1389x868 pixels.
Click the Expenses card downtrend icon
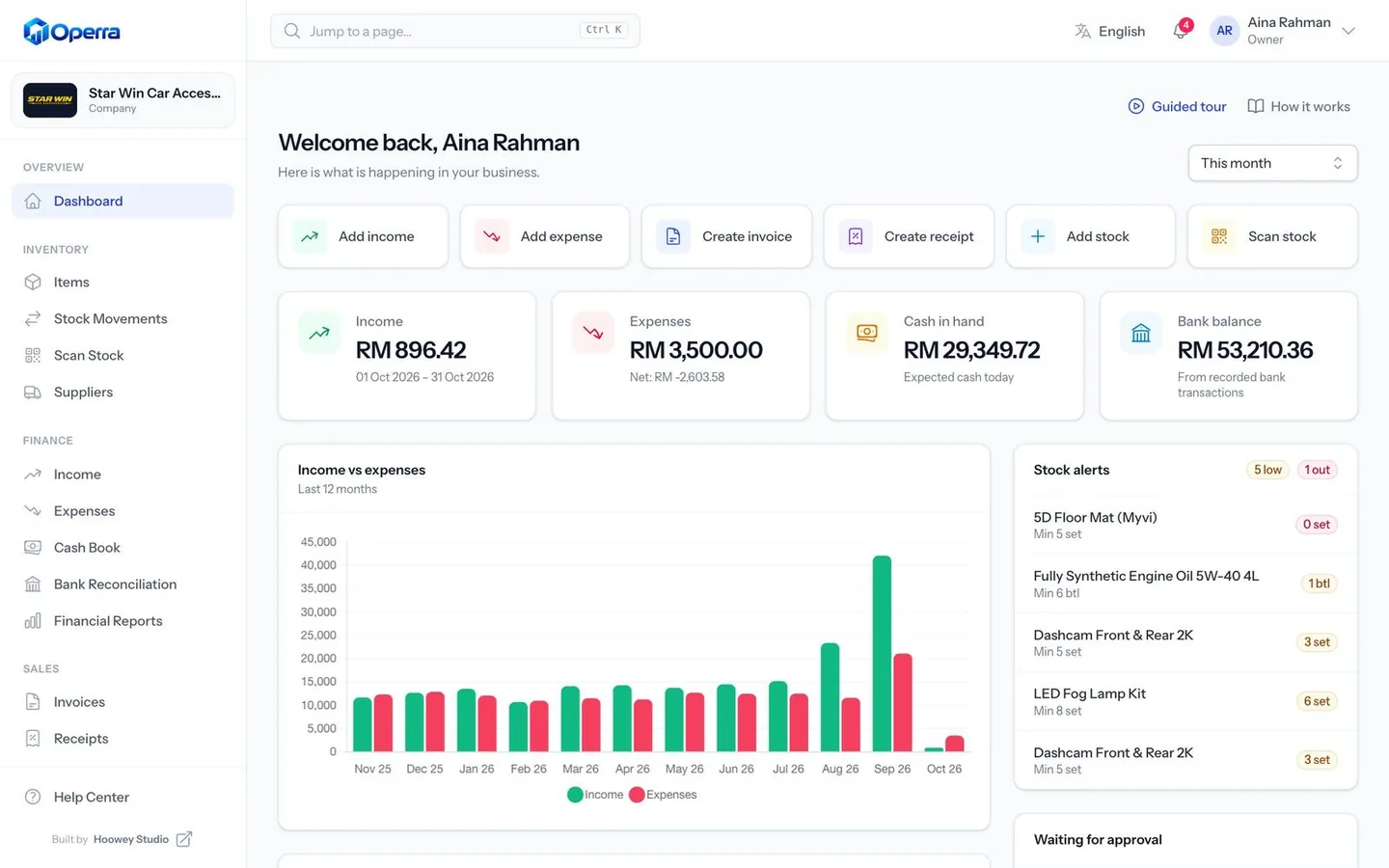(593, 334)
